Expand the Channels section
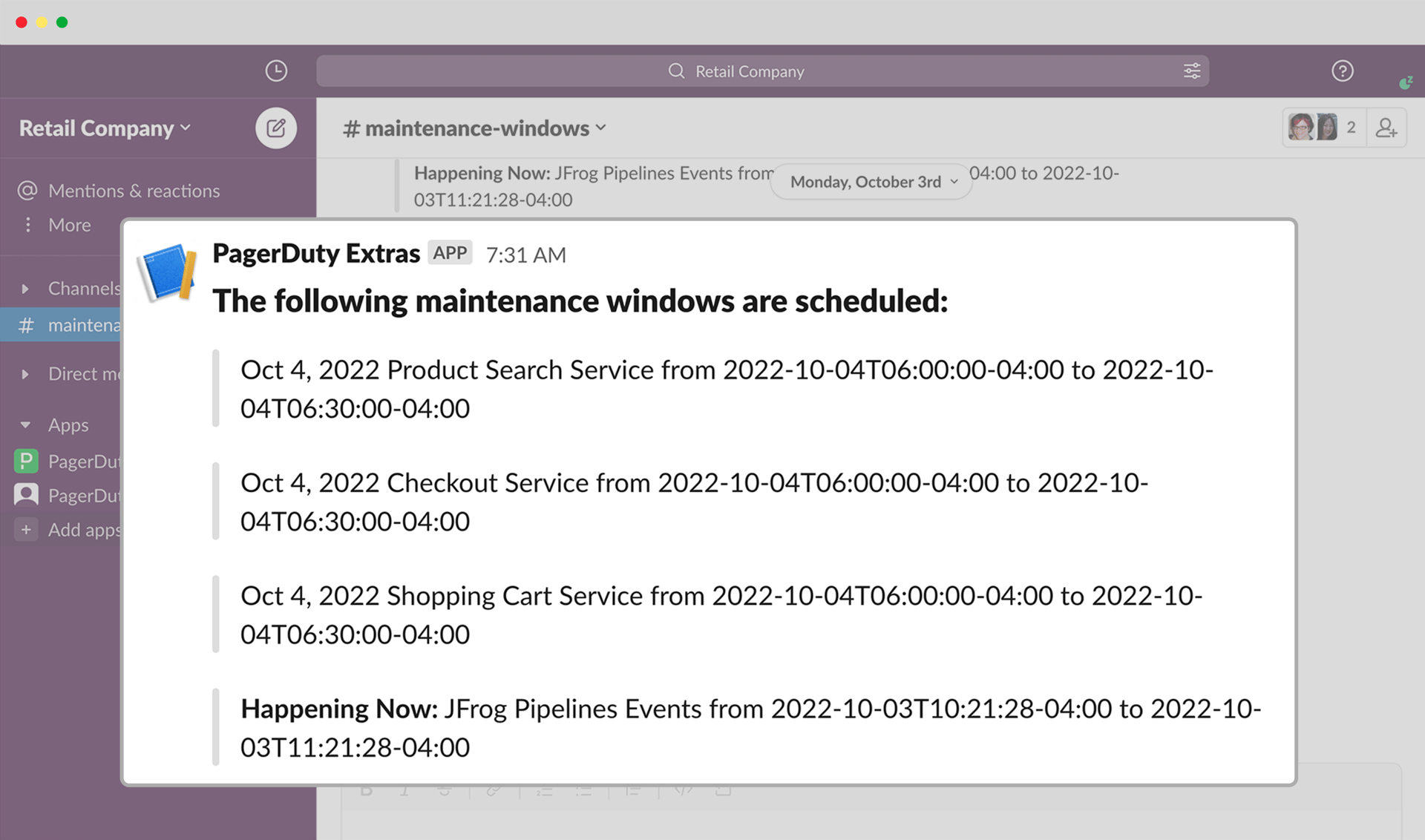The image size is (1425, 840). (x=26, y=289)
